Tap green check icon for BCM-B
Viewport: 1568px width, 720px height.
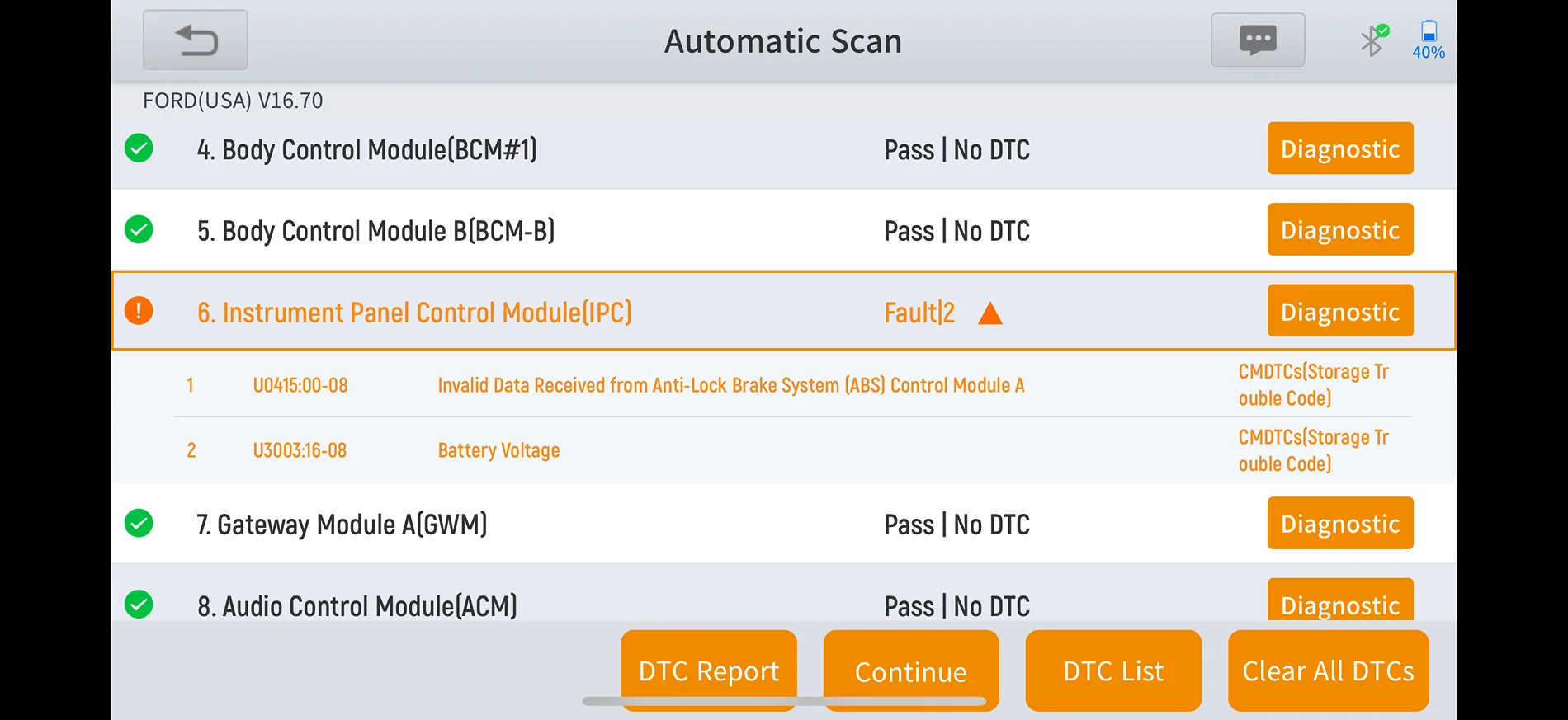pos(139,229)
